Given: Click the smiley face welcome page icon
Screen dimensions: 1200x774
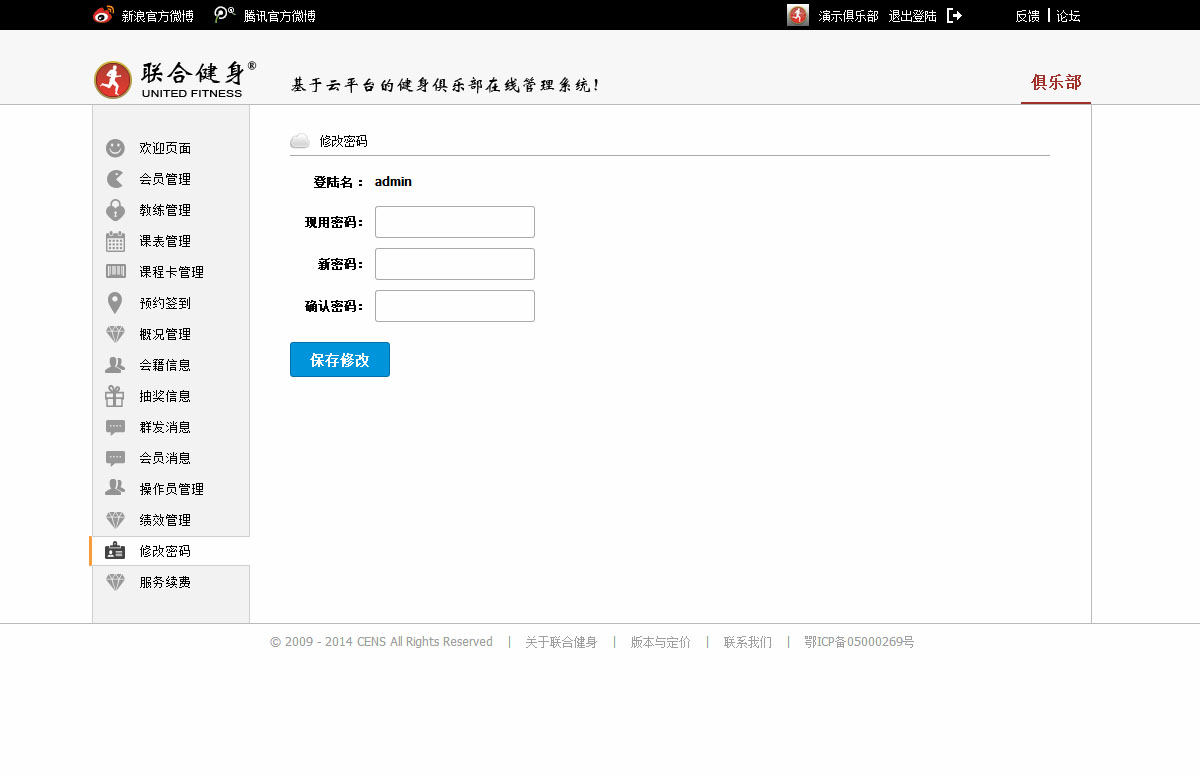Looking at the screenshot, I should 115,148.
